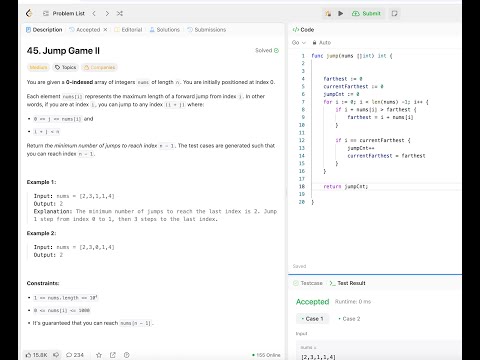Show the Companies tag
This screenshot has height=360, width=480.
point(99,67)
